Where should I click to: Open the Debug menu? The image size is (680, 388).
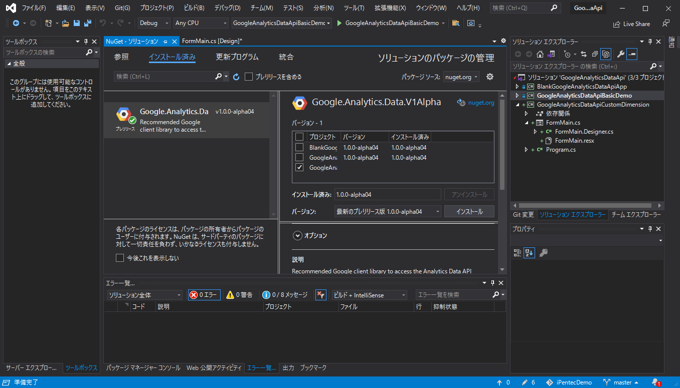coord(227,8)
